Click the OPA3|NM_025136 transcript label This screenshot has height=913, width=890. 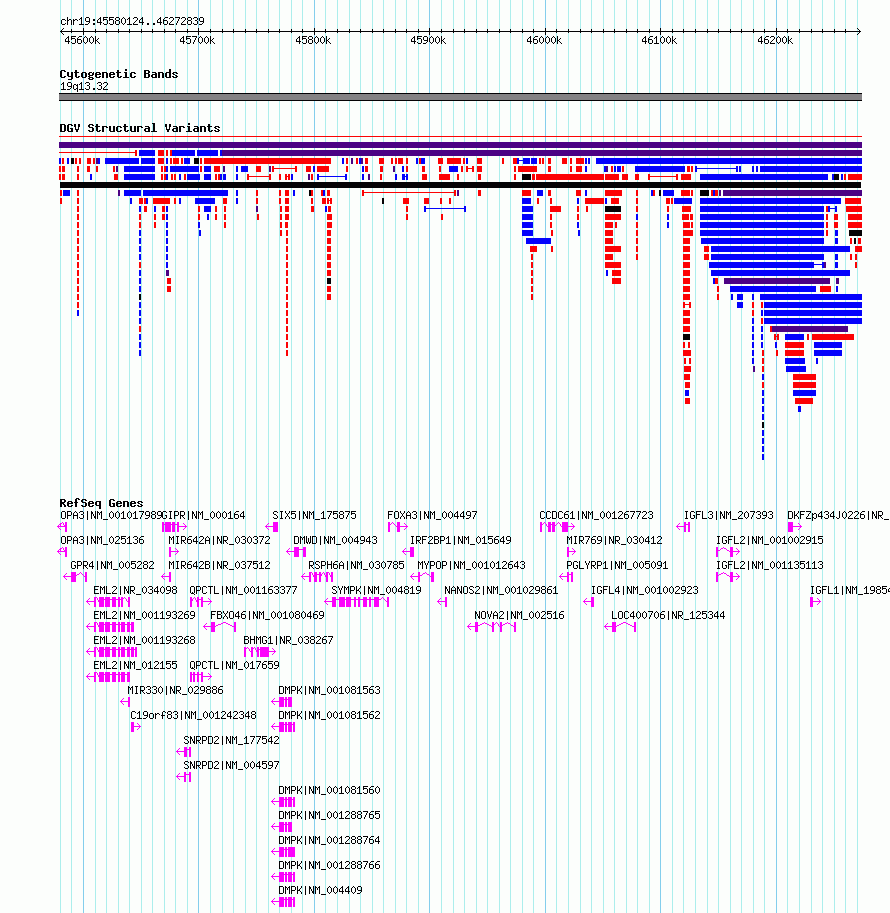point(103,540)
